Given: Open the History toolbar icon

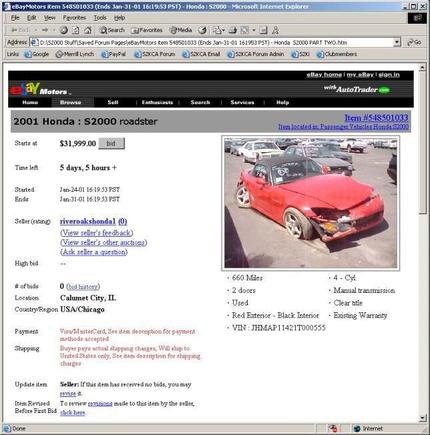Looking at the screenshot, I should click(202, 30).
